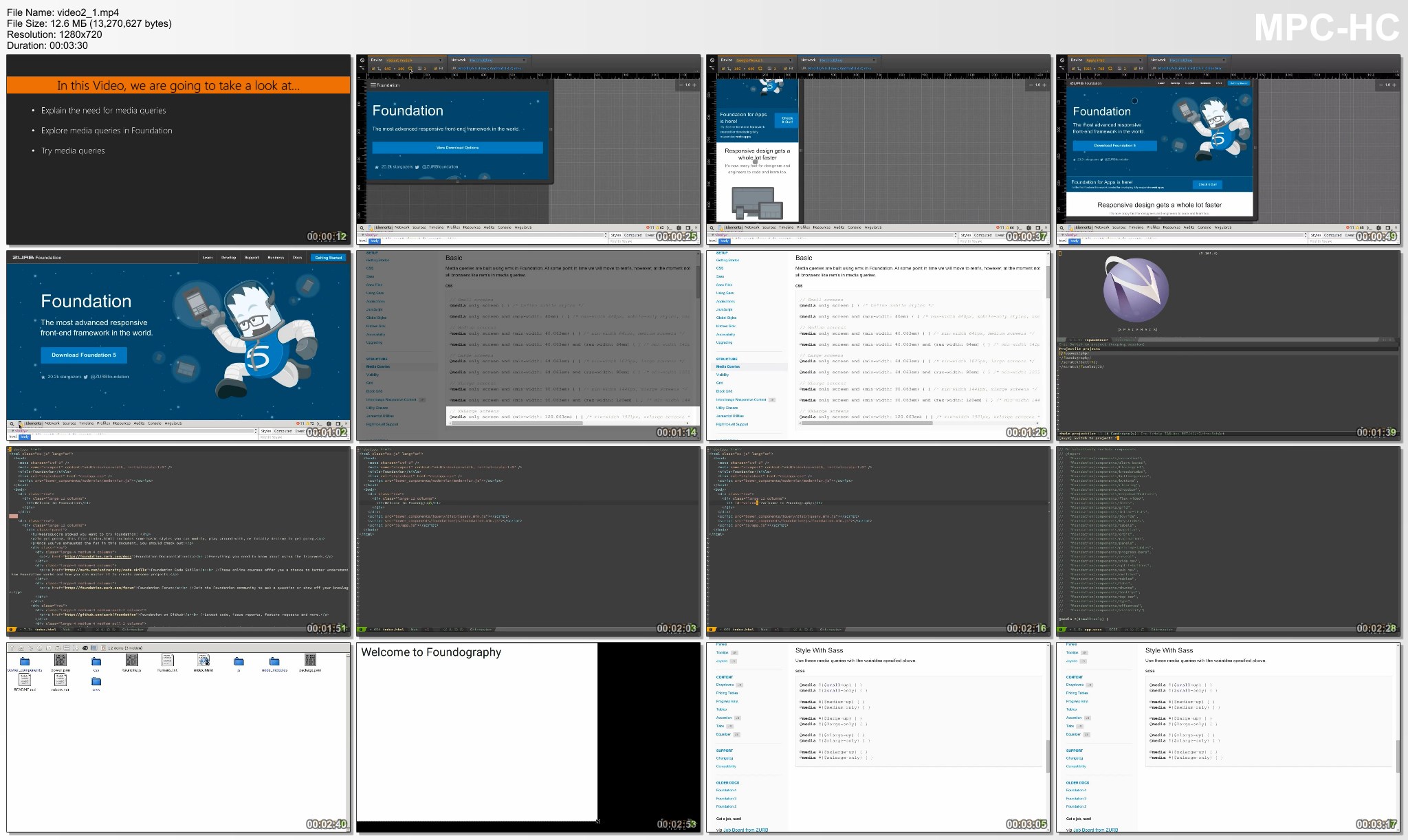Click code block horizontal scrollbar in 00:01:26 thumbnail

(918, 423)
